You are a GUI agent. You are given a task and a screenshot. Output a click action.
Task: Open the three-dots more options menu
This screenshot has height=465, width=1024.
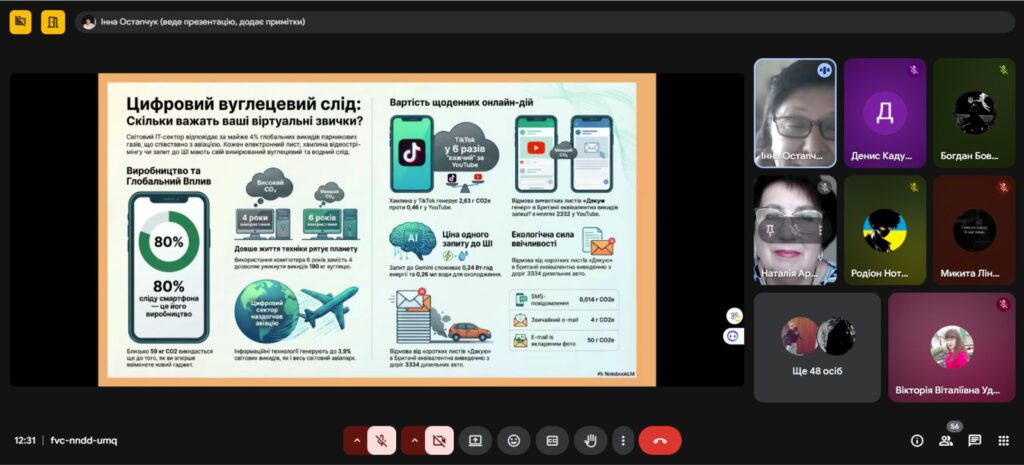[623, 440]
